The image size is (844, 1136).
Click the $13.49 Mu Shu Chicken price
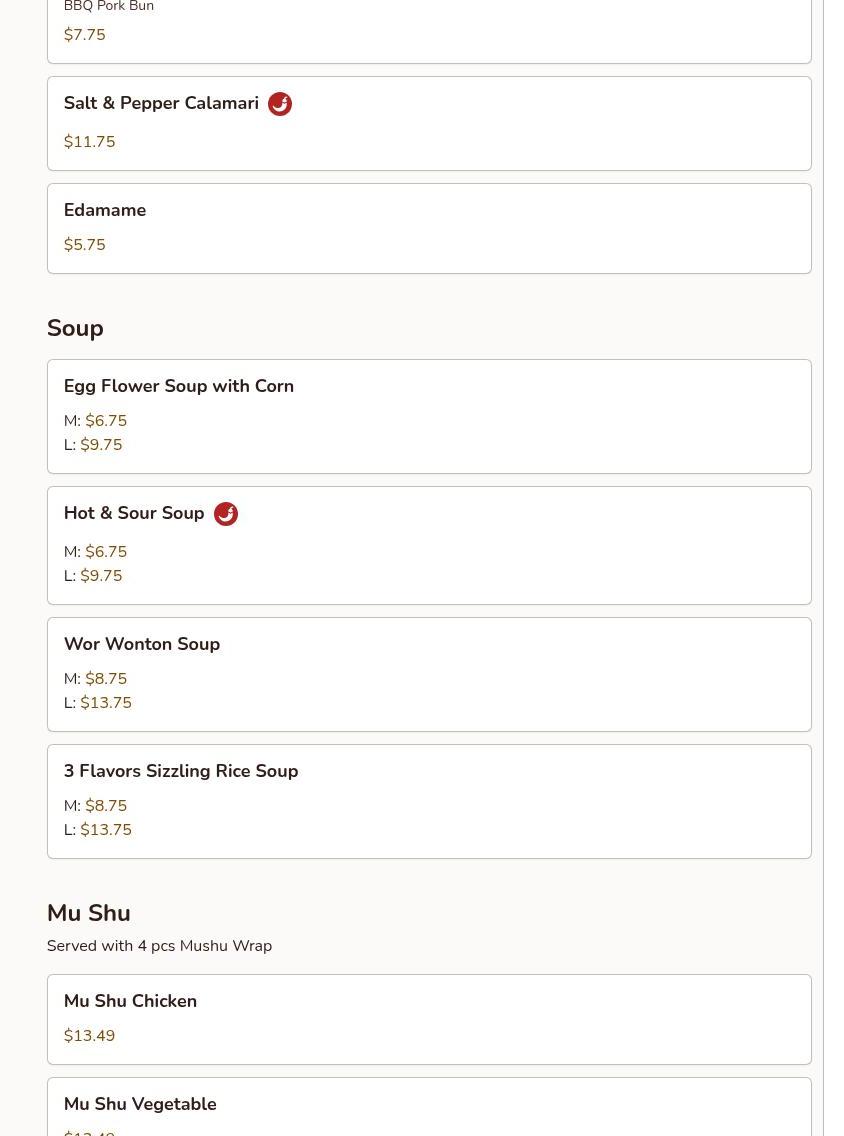pyautogui.click(x=89, y=1036)
